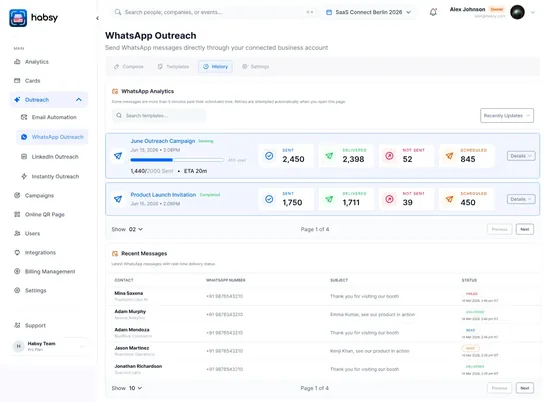Click Previous in Recent Messages pagination
The image size is (548, 402).
pyautogui.click(x=499, y=388)
